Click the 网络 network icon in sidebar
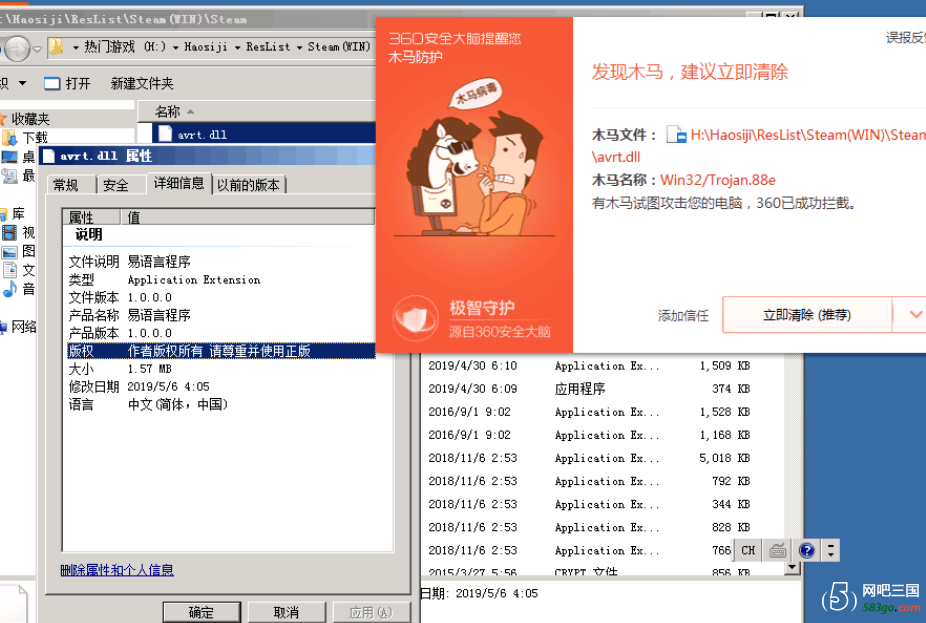 pyautogui.click(x=3, y=327)
